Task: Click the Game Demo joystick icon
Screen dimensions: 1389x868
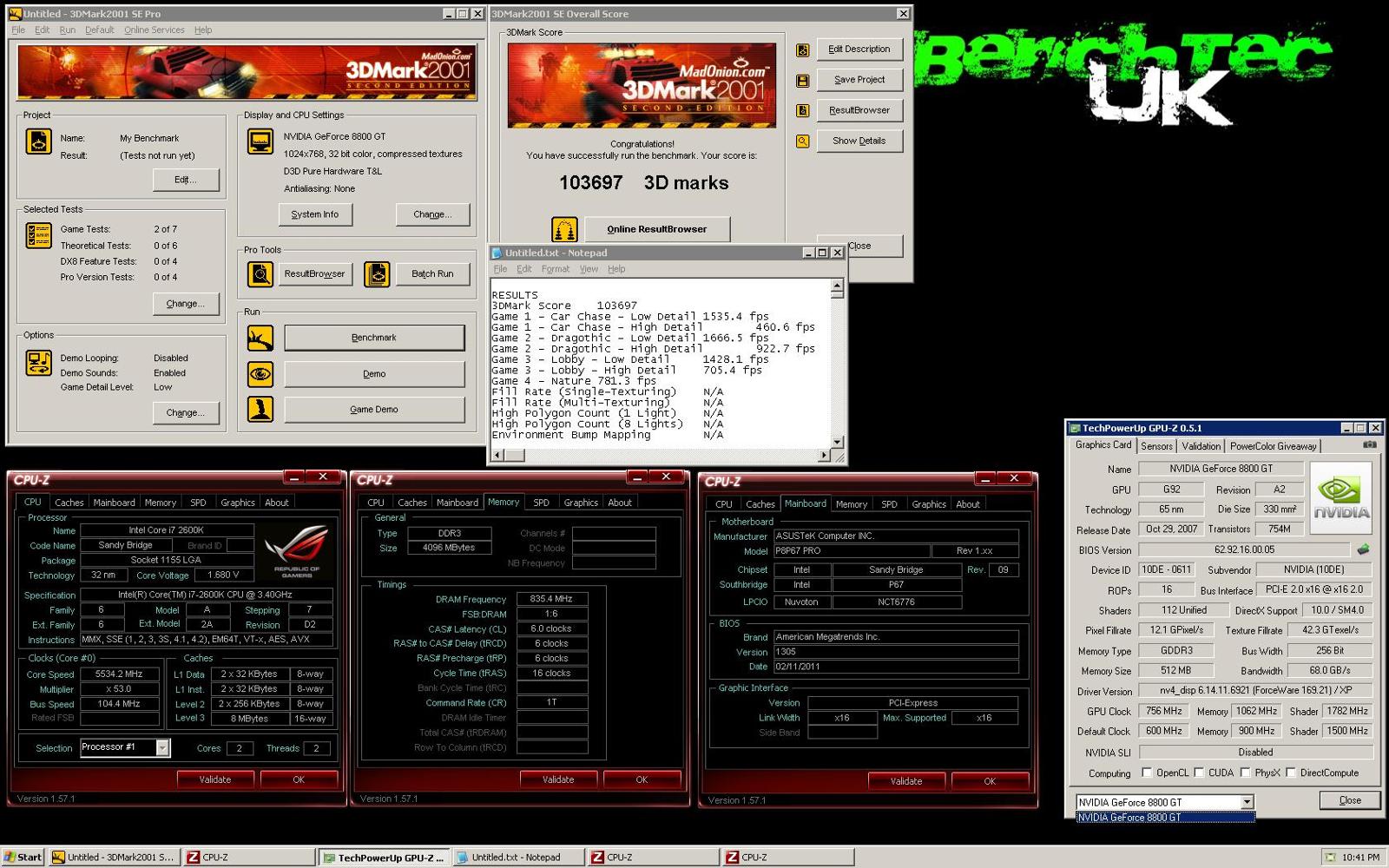Action: coord(260,409)
